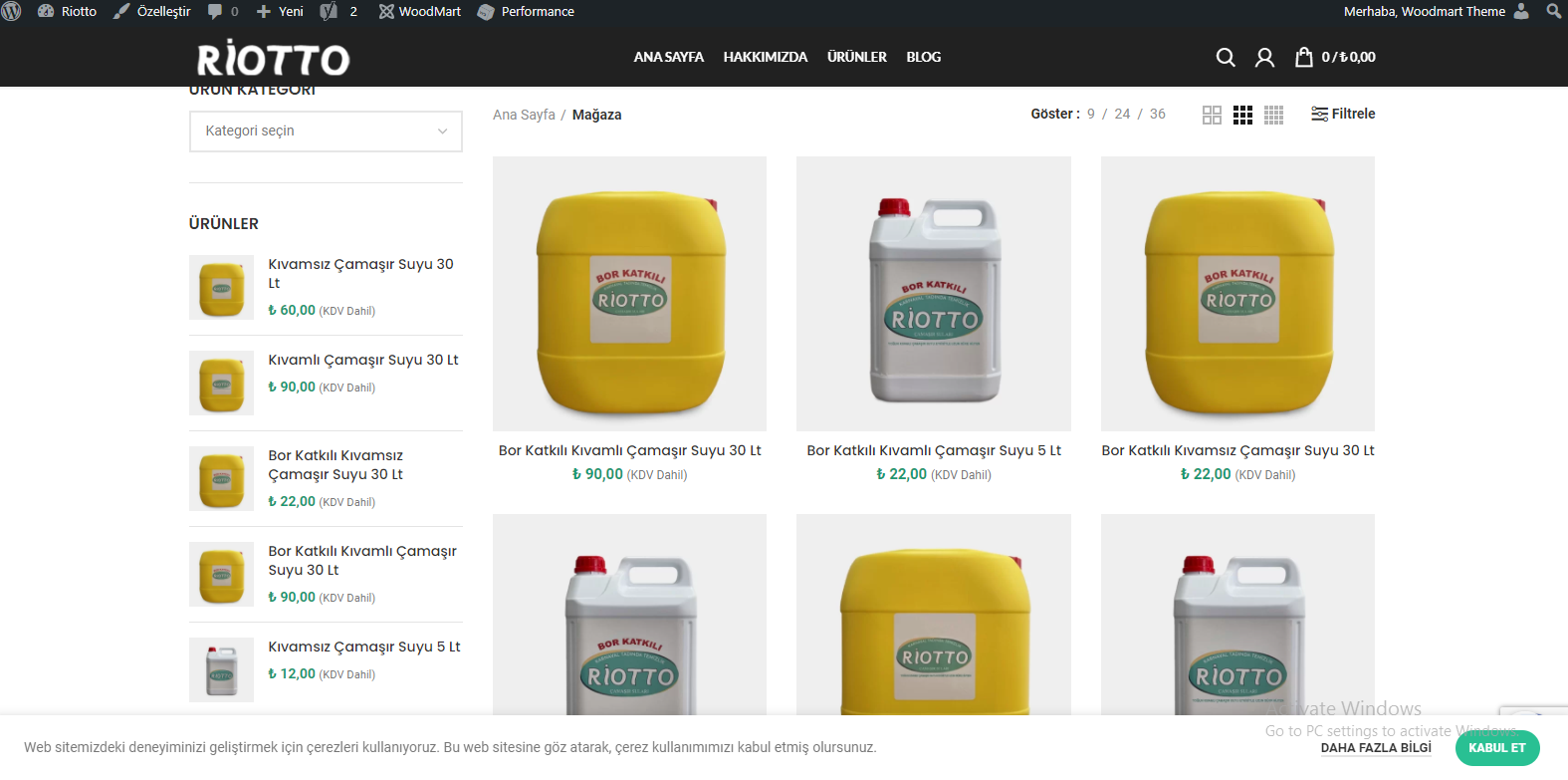
Task: Open sidebar link Bor Katkılı Kıvamlı Çamaşır Suyu 30 Lt
Action: pyautogui.click(x=362, y=560)
